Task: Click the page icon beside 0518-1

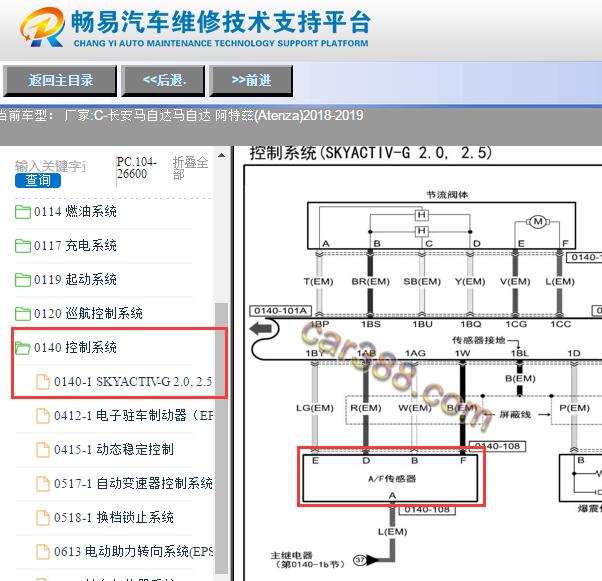Action: [43, 518]
